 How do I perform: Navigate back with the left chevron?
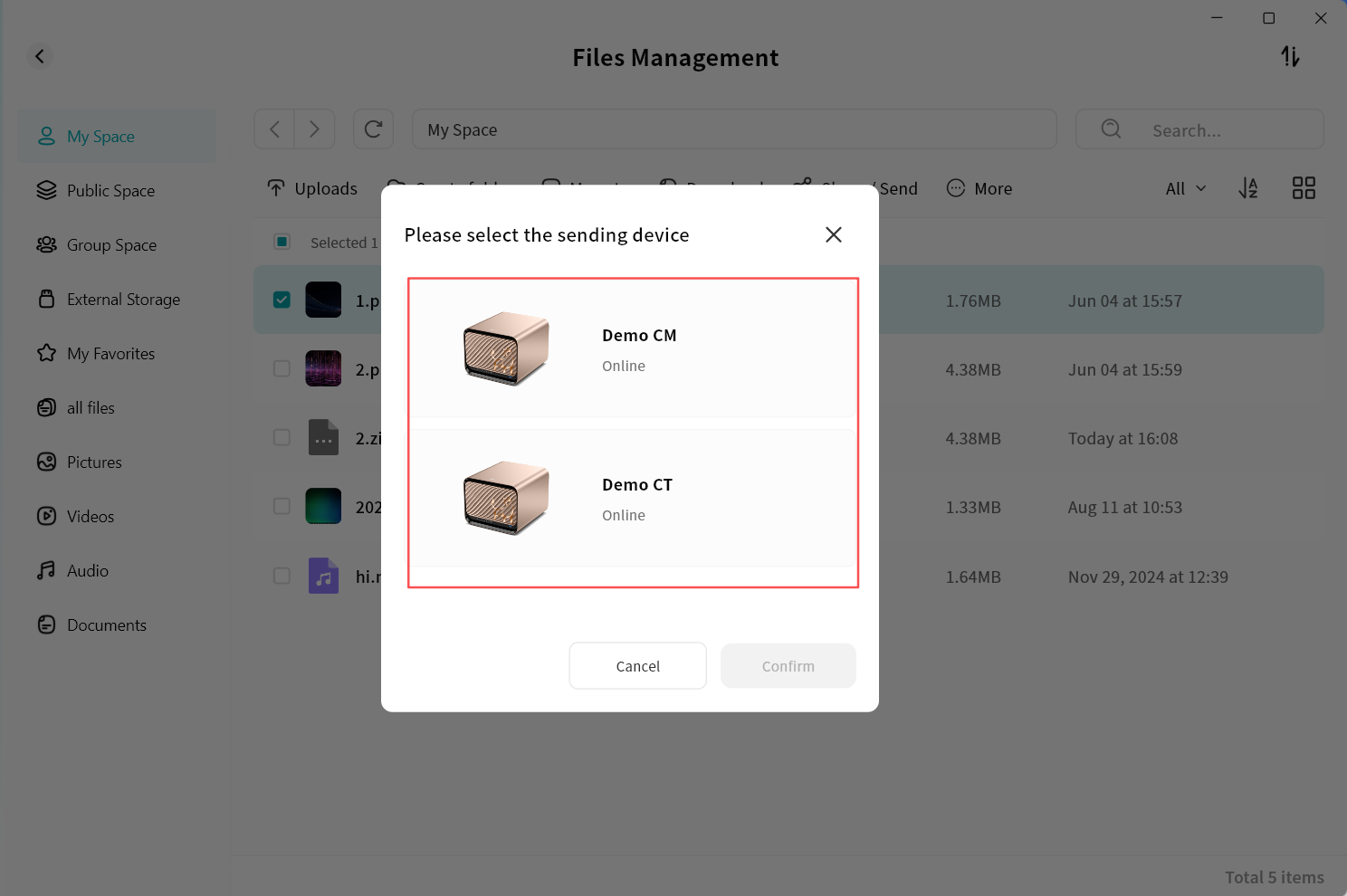click(x=274, y=129)
